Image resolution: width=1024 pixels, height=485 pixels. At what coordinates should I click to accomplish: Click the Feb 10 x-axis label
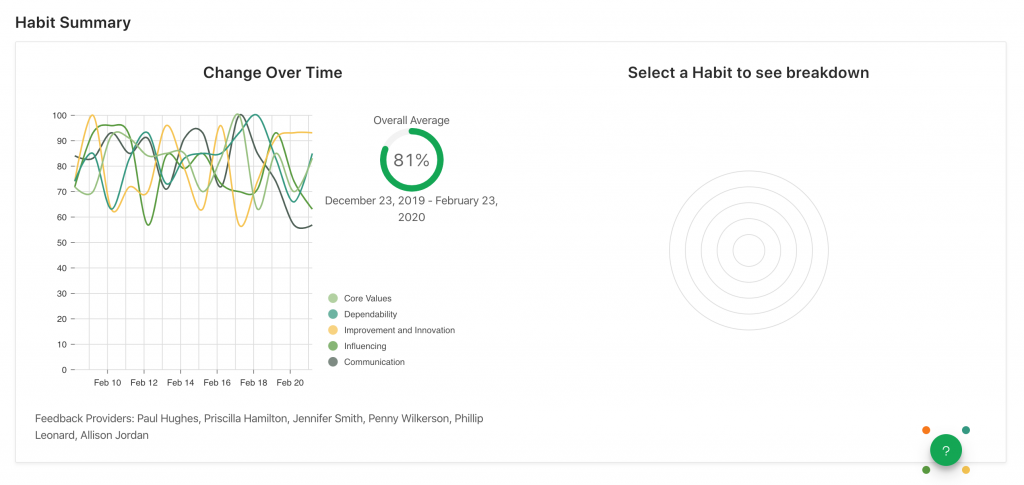[x=108, y=382]
